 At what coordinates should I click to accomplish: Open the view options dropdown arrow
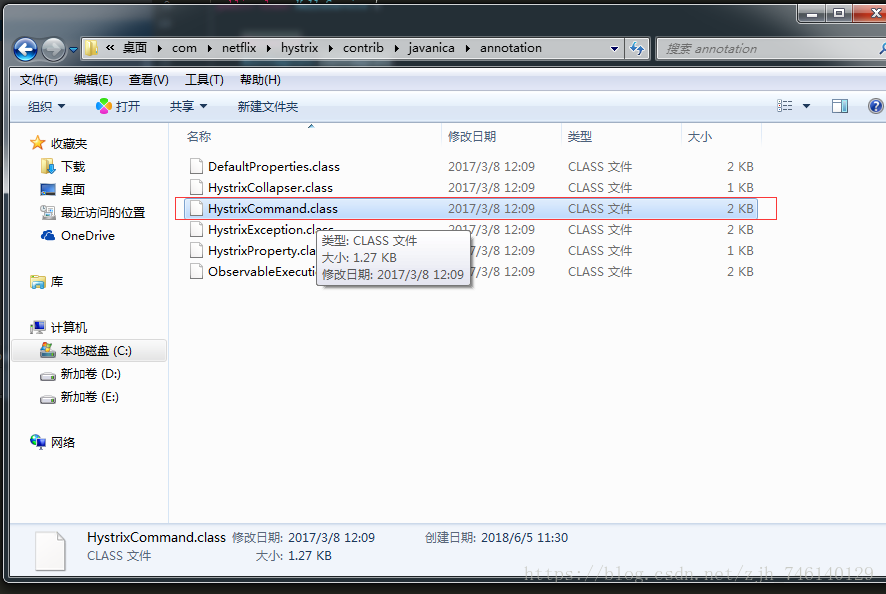[806, 106]
